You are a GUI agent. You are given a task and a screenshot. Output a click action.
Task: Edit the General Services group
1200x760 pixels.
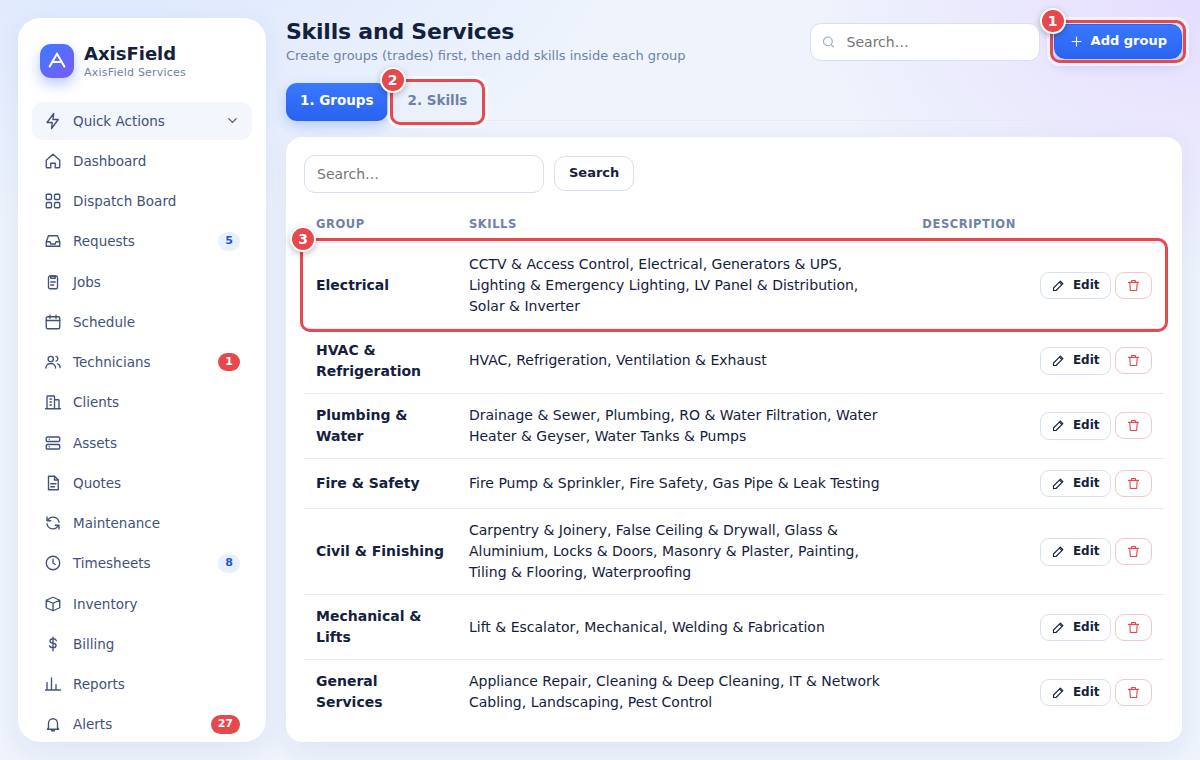point(1075,692)
